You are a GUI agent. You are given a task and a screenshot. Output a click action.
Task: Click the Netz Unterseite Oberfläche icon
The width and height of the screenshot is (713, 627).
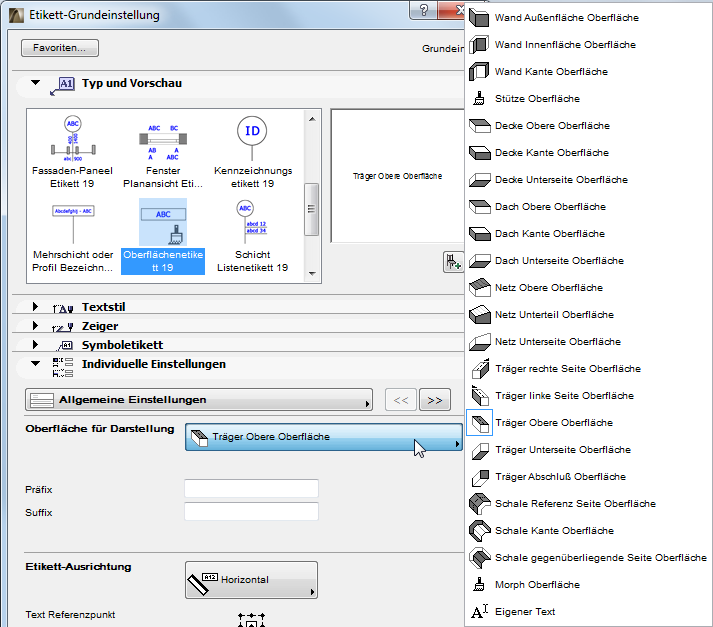point(479,341)
